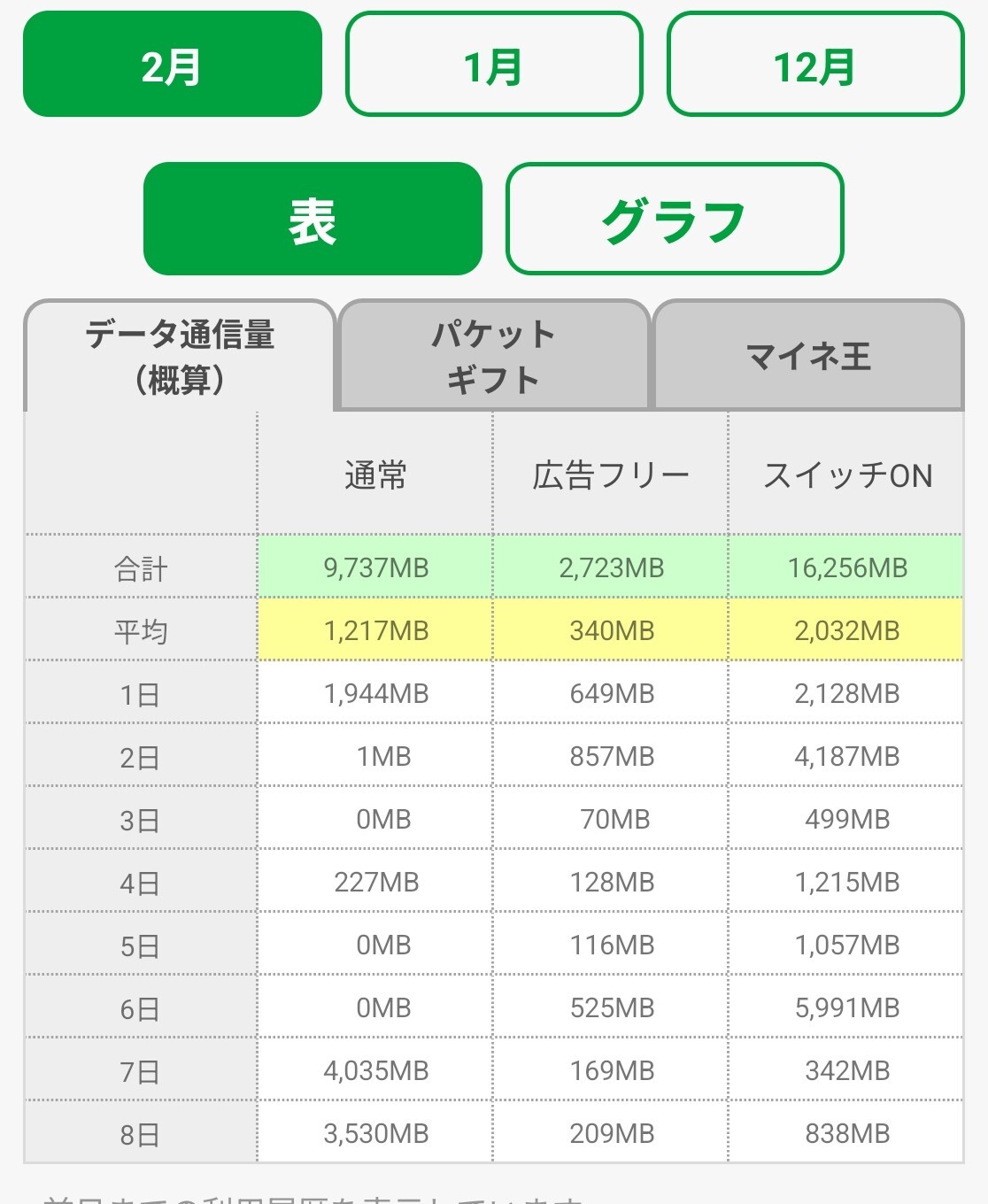Select the 平均 row label
The image size is (988, 1204).
[x=141, y=631]
